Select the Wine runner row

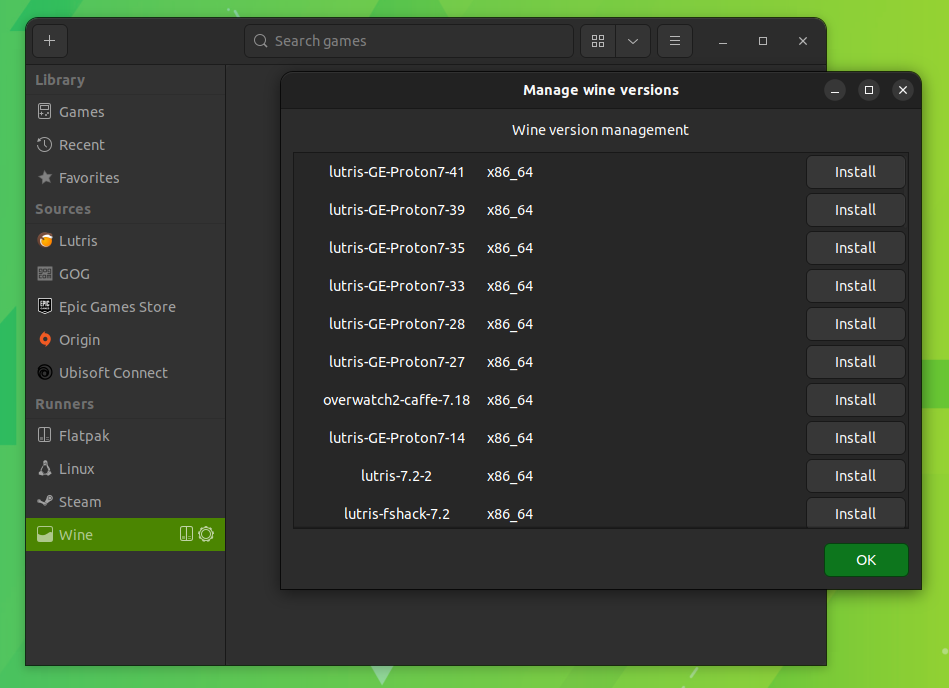125,535
